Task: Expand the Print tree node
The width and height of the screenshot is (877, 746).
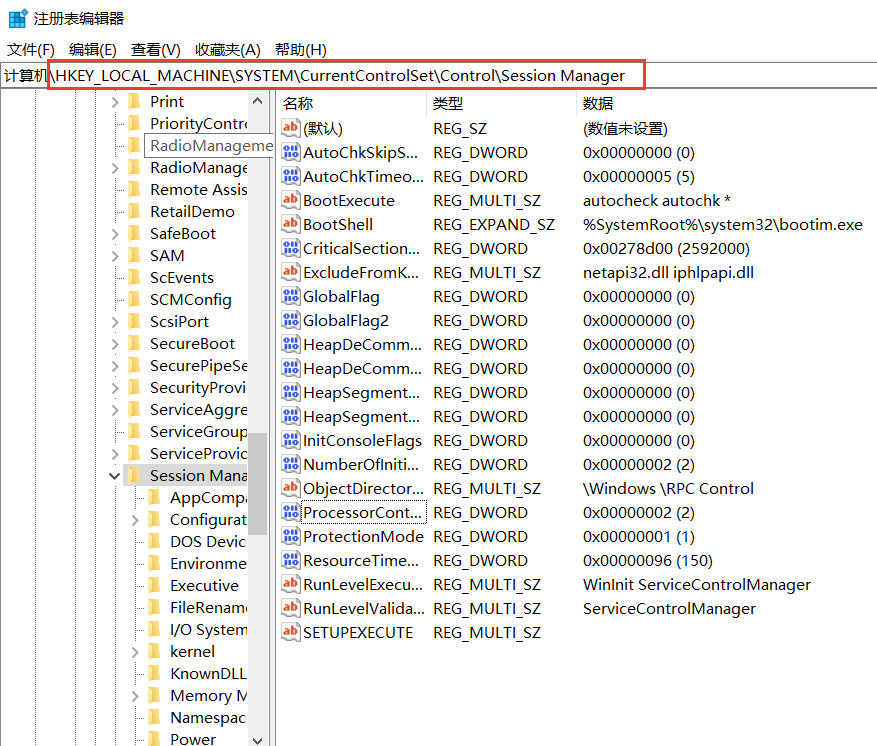Action: 115,102
